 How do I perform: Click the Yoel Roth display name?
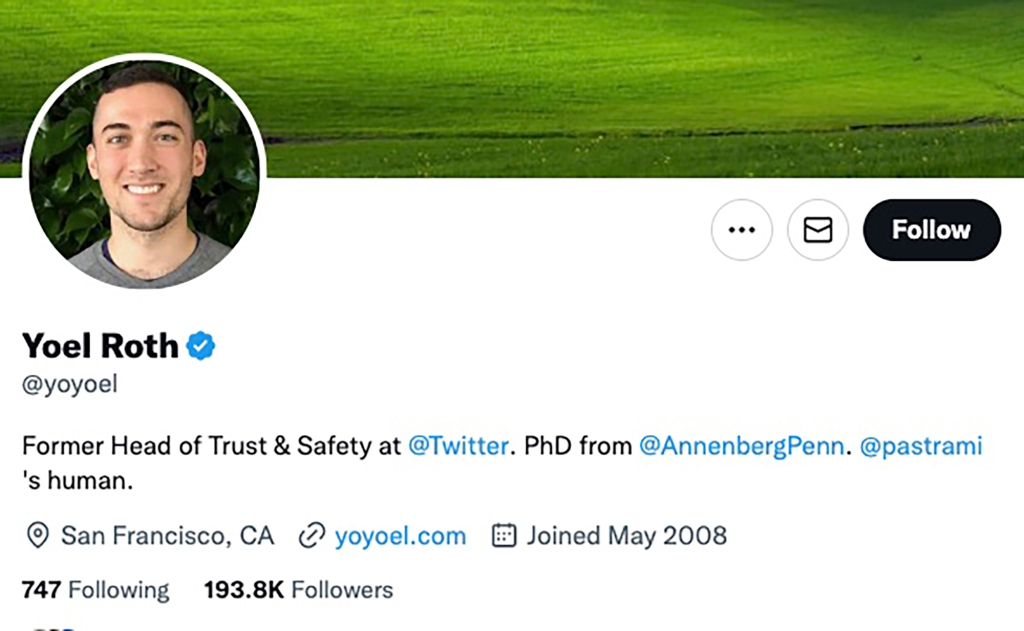100,346
